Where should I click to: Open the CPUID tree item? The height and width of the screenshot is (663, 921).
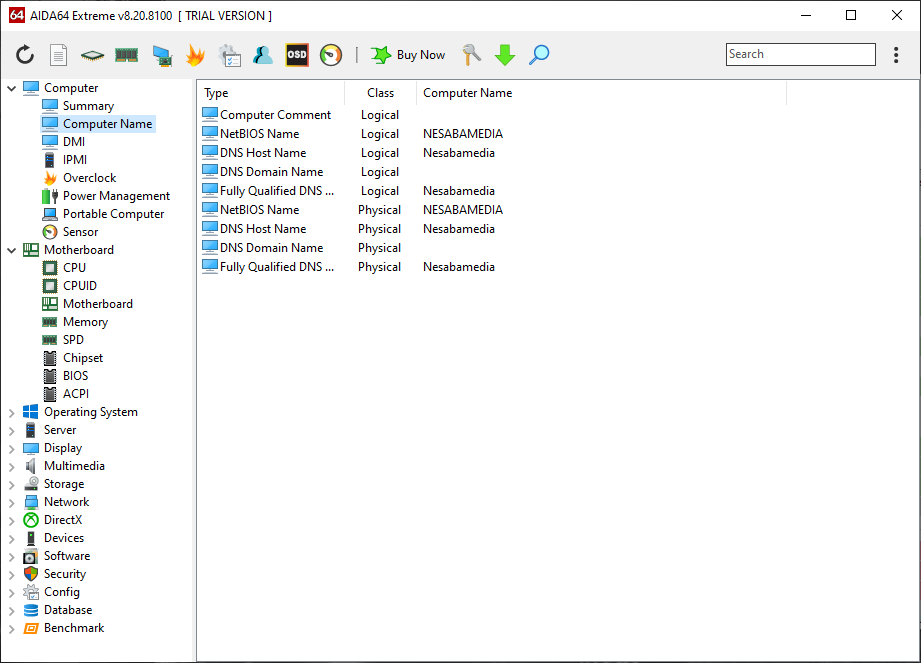coord(80,286)
